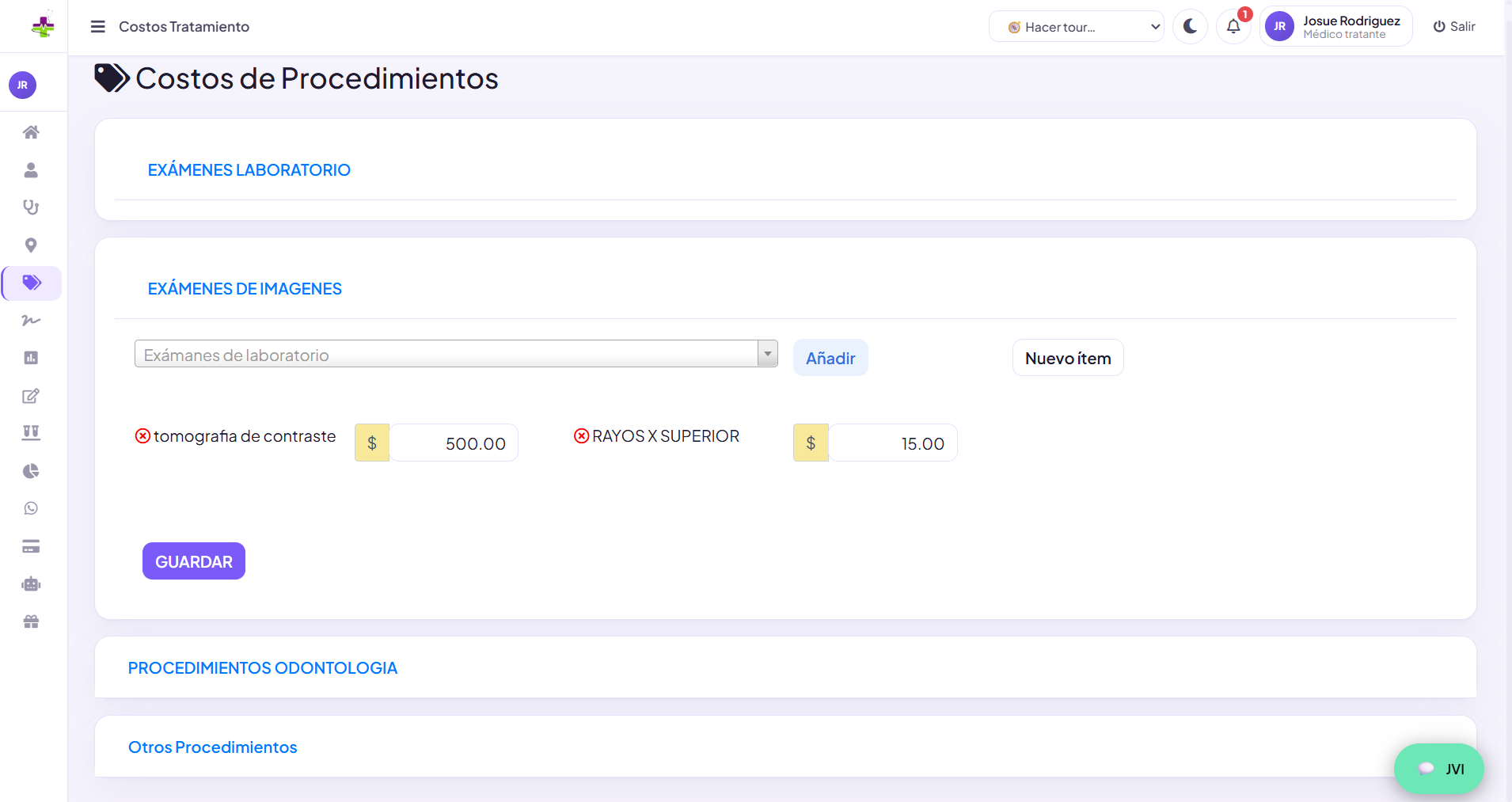The height and width of the screenshot is (802, 1512).
Task: Click the app logo in the corner
Action: 43,27
